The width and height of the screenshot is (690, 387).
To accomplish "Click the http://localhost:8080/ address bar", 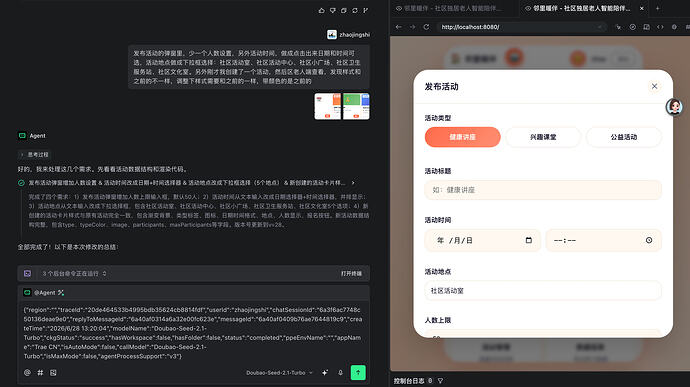I will (521, 27).
